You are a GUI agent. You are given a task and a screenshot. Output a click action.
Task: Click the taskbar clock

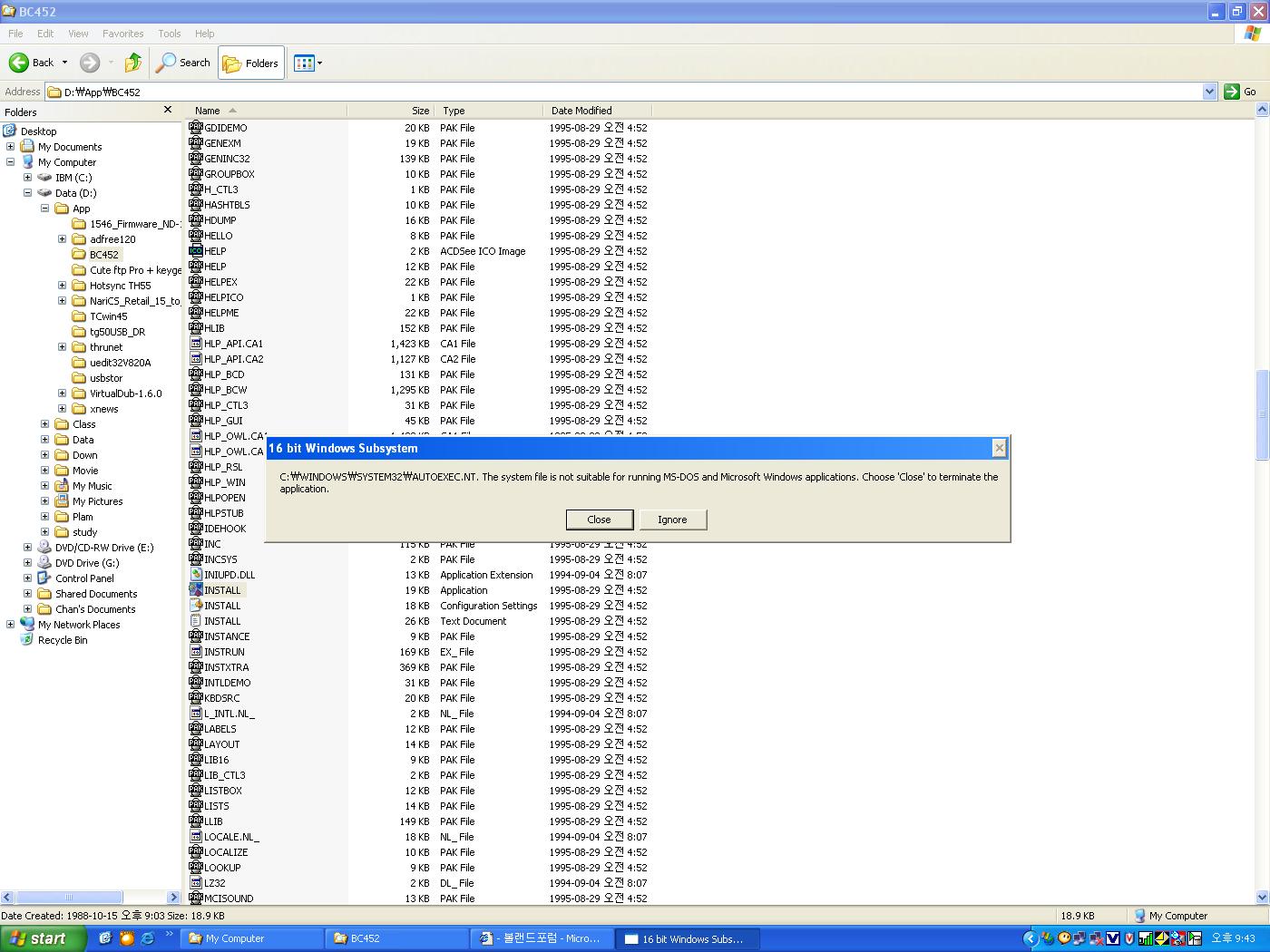click(1233, 938)
